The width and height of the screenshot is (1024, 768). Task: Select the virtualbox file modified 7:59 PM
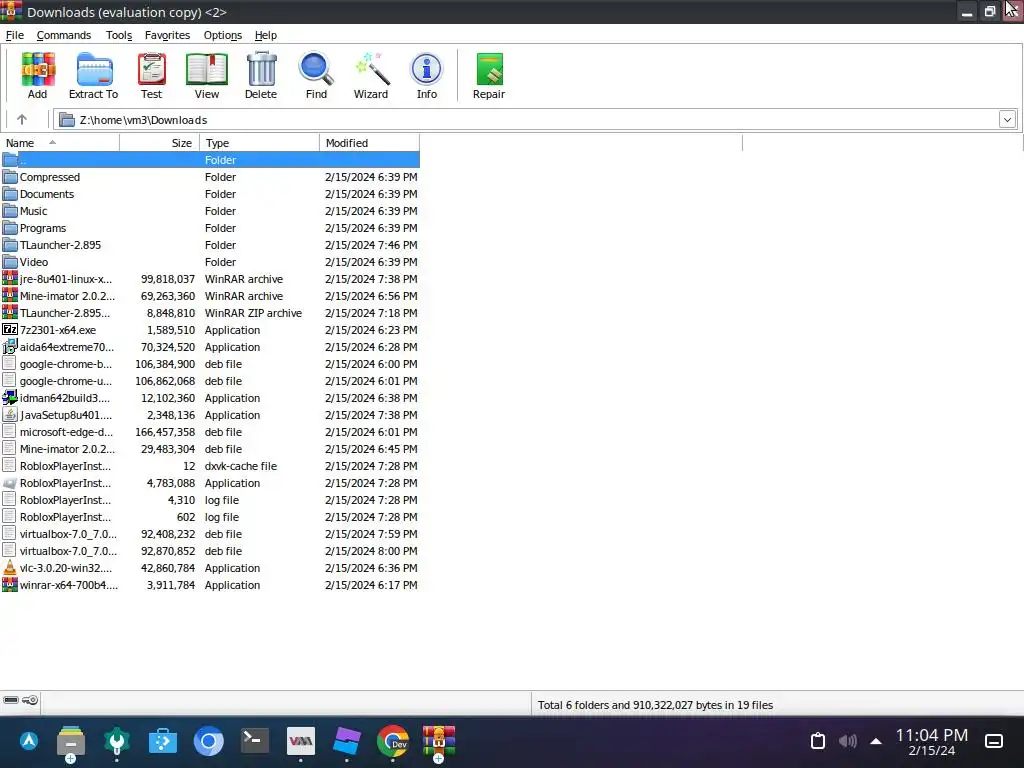pos(210,534)
